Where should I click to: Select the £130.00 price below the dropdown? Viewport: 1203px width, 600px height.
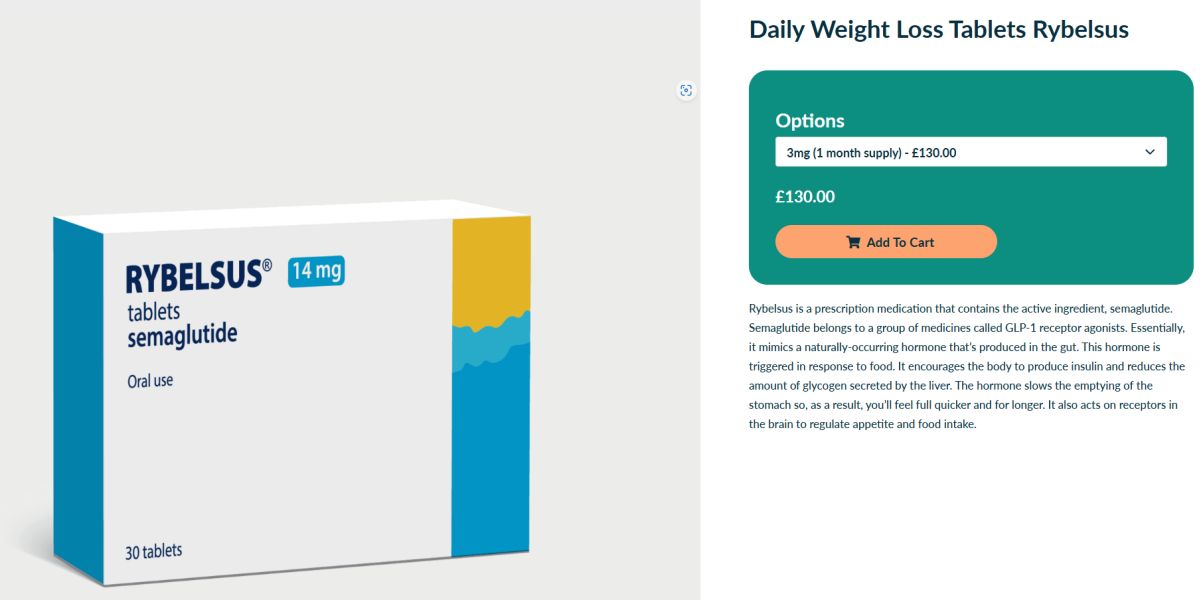[805, 197]
